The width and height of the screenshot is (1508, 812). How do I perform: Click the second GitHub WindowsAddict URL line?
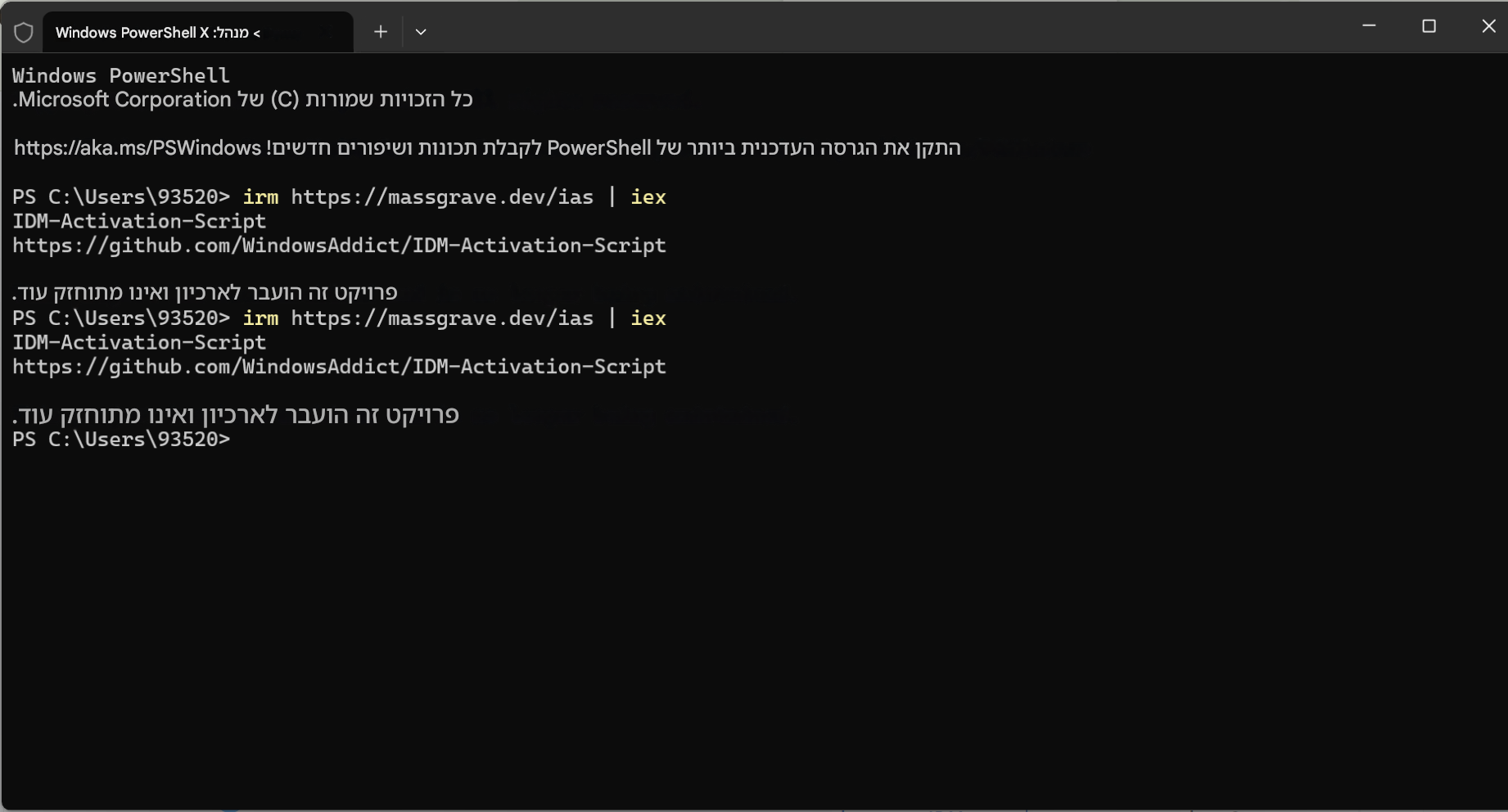339,367
